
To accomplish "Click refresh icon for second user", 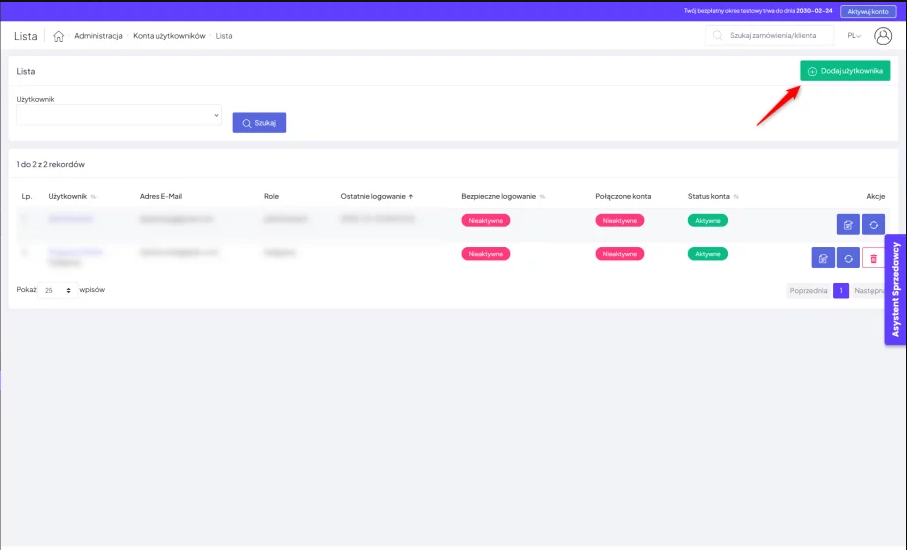I will (x=848, y=258).
